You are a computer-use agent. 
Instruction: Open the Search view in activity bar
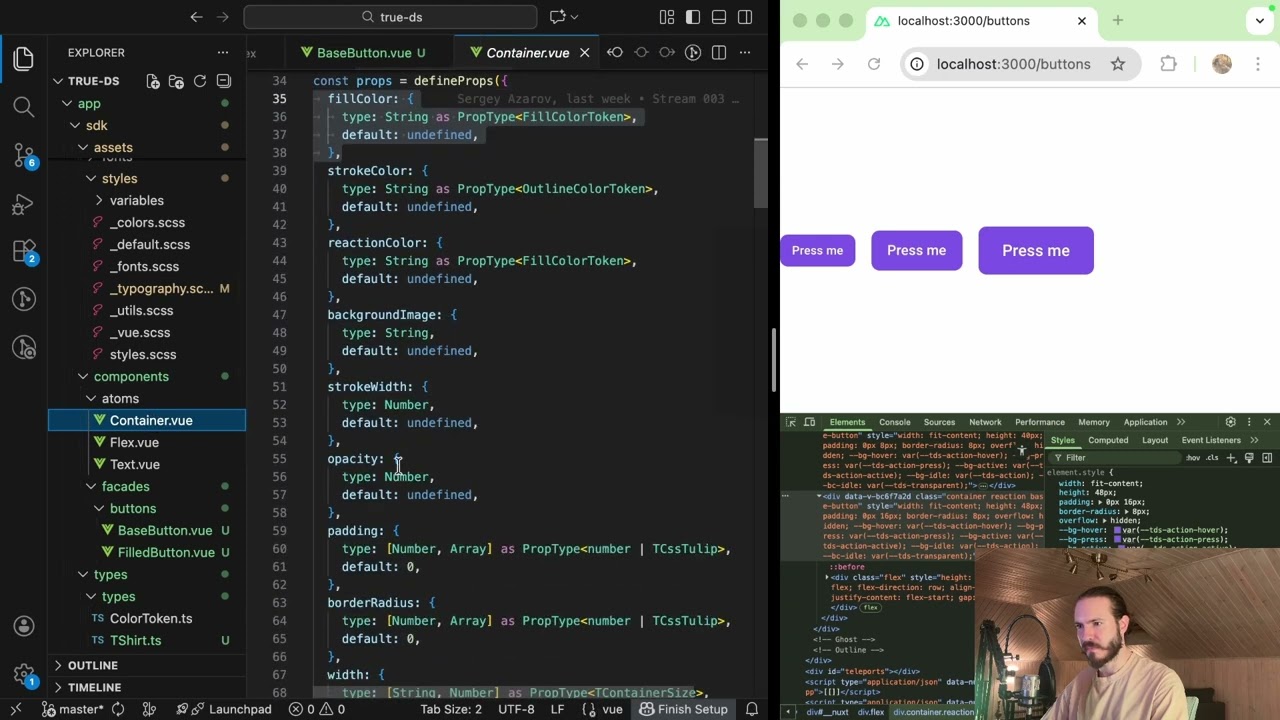tap(24, 106)
